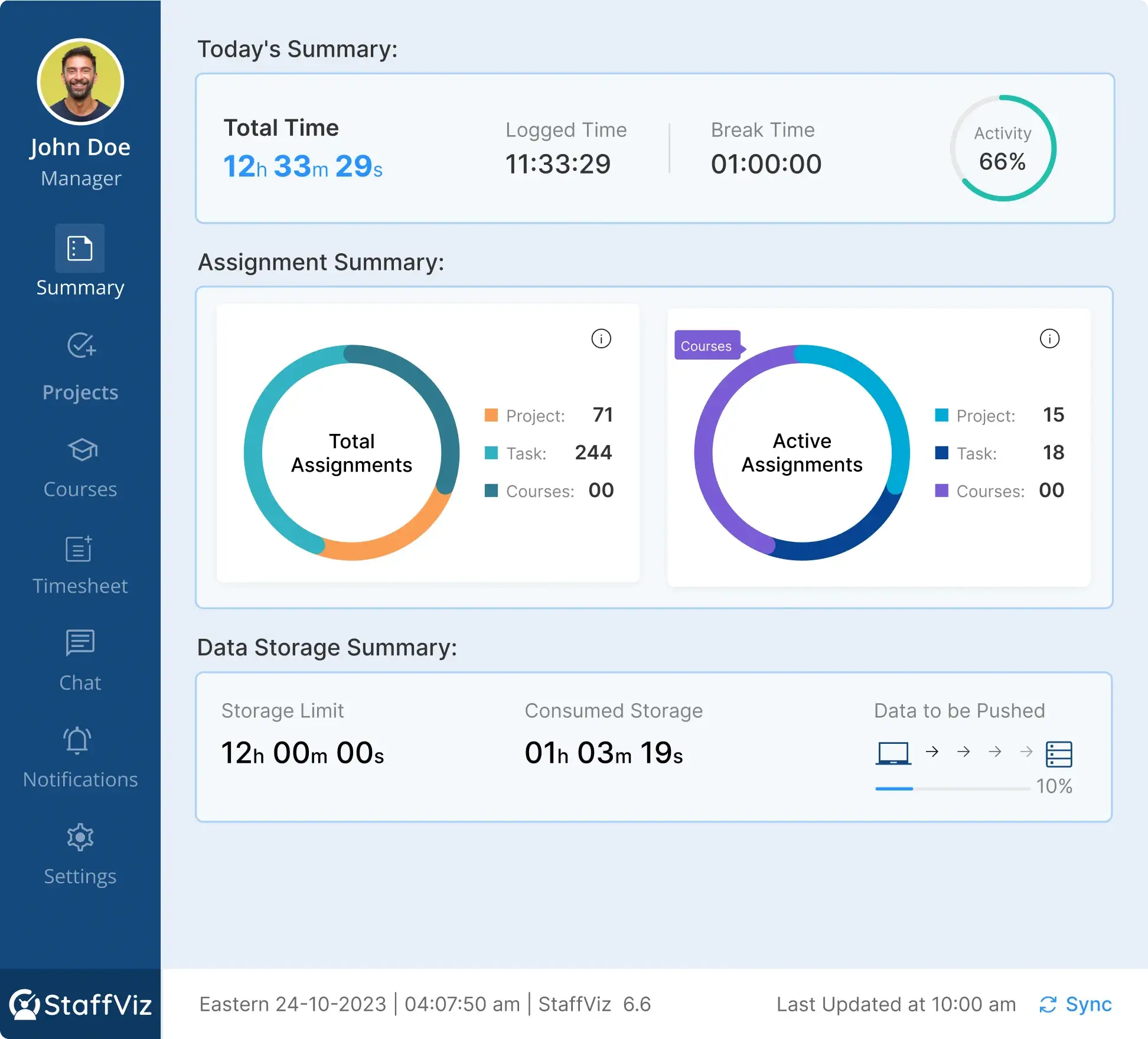Open the Projects checkmark icon

pos(81,346)
